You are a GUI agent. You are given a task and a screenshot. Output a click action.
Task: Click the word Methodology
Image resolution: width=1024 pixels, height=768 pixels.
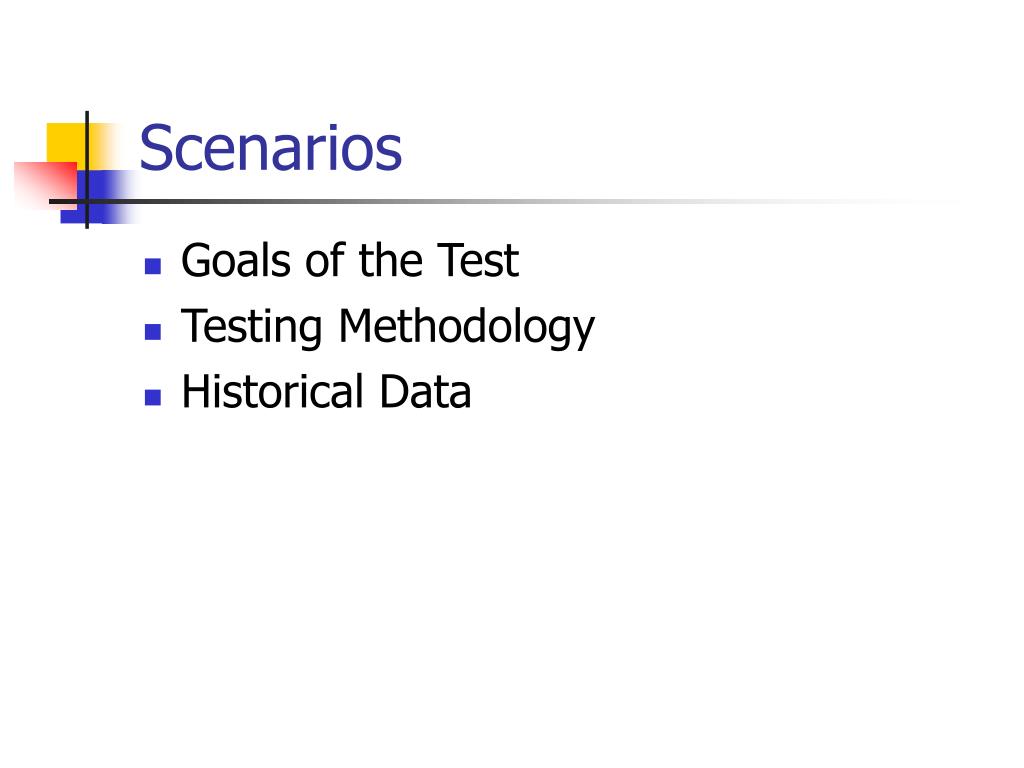466,328
